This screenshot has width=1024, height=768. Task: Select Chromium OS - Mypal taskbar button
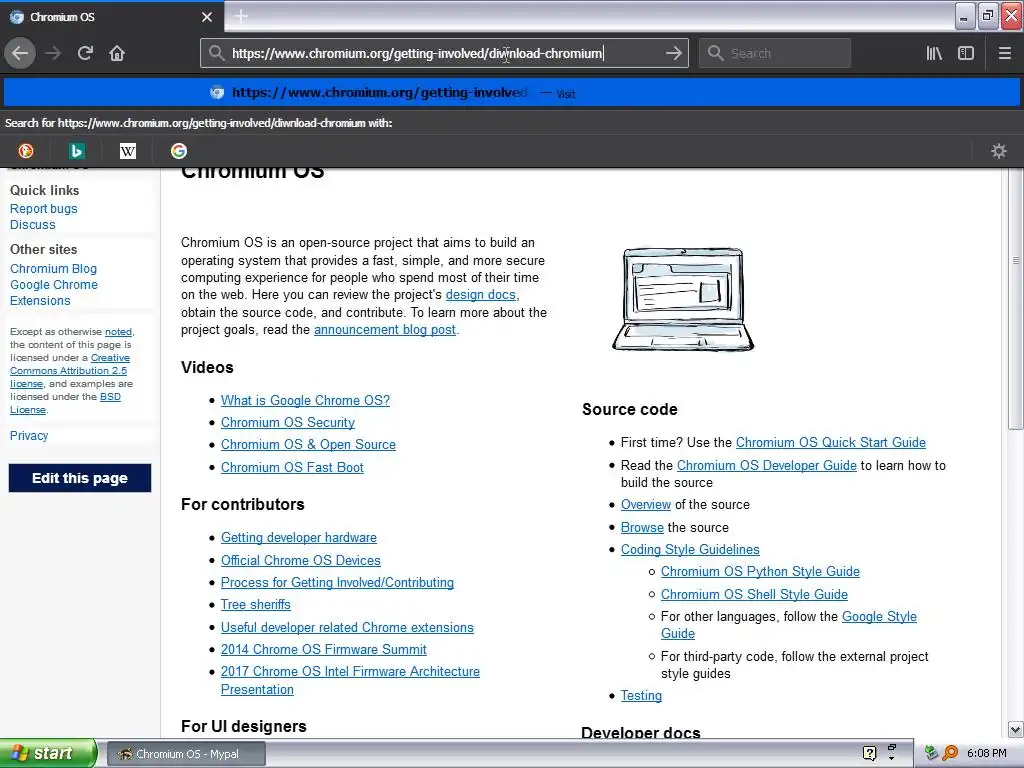click(186, 754)
